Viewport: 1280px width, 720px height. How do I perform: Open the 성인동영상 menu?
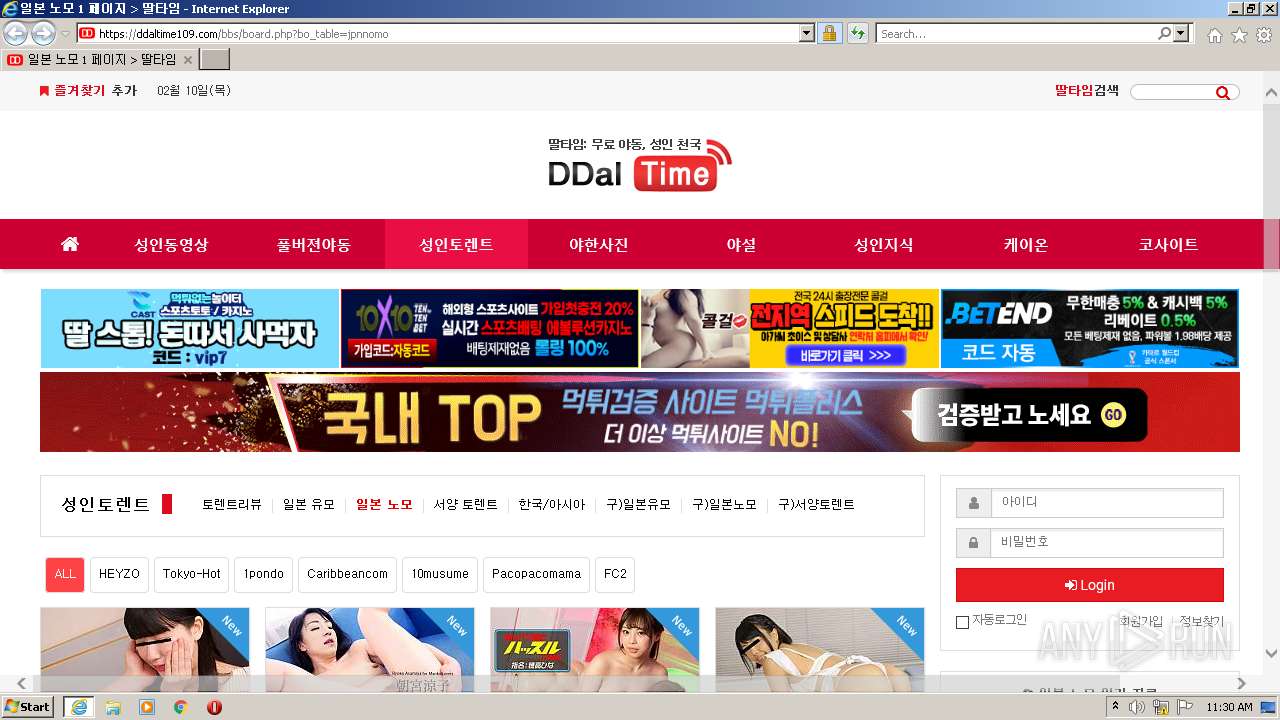coord(172,244)
